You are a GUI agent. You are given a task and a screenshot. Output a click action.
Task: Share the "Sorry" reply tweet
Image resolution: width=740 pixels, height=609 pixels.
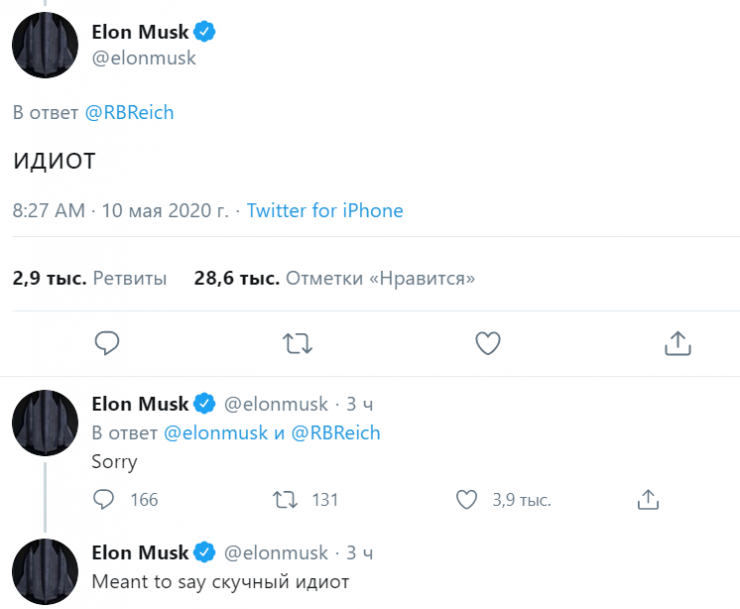pos(647,499)
